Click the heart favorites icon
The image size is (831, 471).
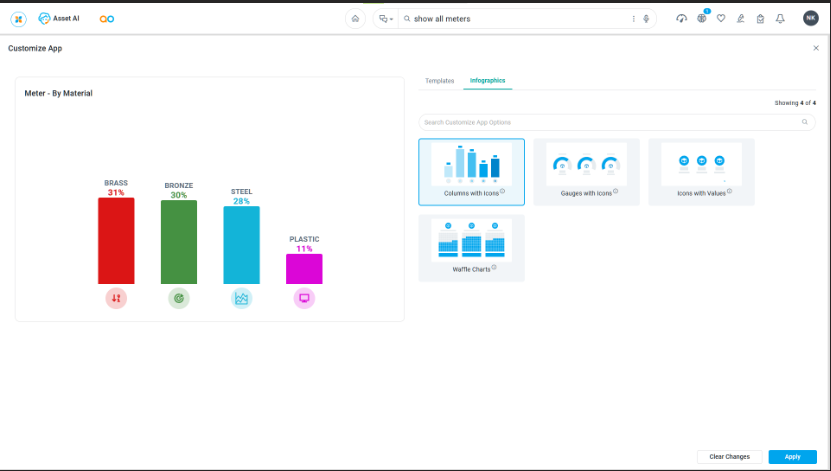coord(720,19)
